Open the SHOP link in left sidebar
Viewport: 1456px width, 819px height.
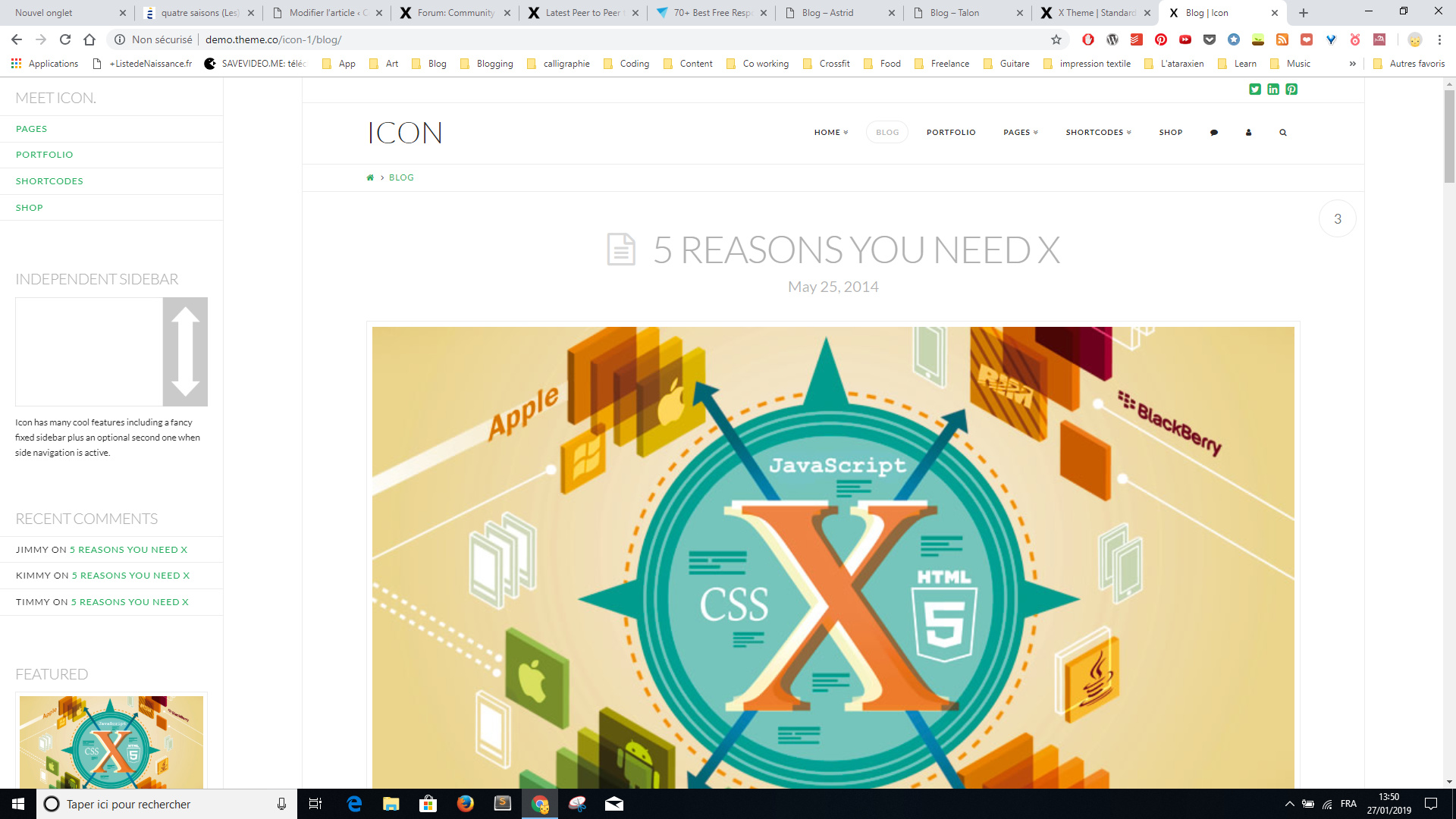[30, 208]
